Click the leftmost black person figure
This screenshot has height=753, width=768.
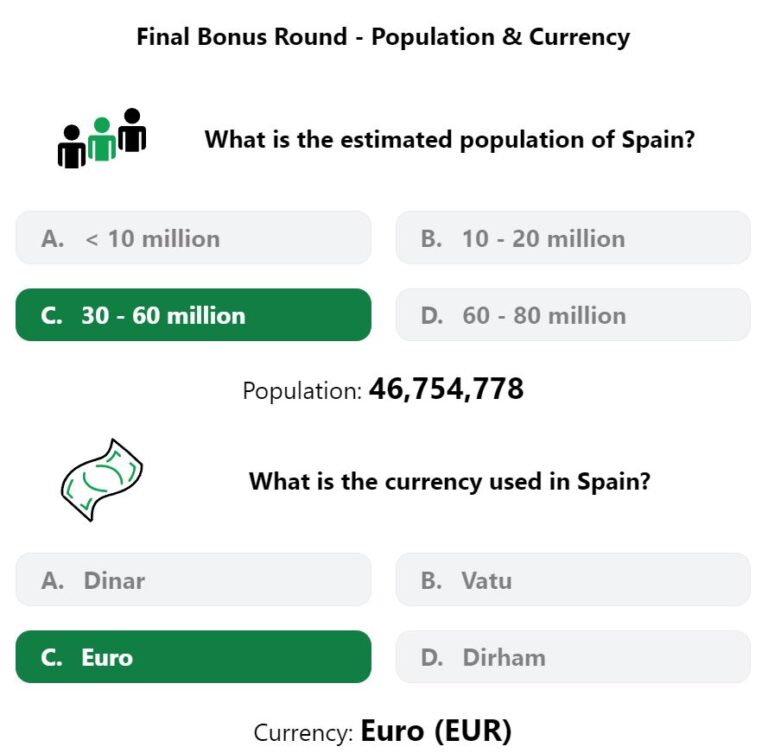pos(72,146)
